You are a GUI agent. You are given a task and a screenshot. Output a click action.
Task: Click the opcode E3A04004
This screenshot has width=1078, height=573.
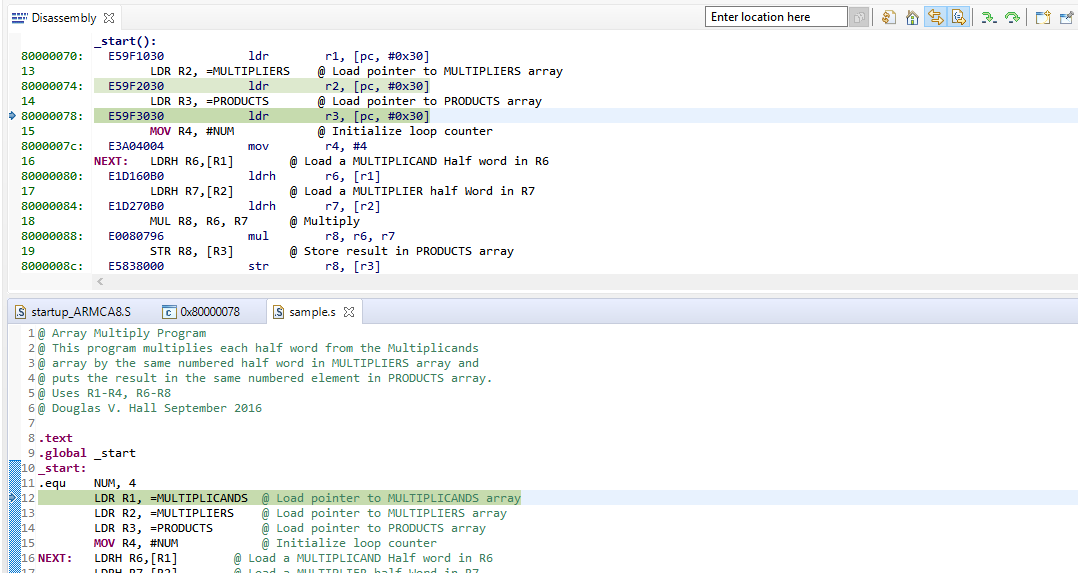136,146
